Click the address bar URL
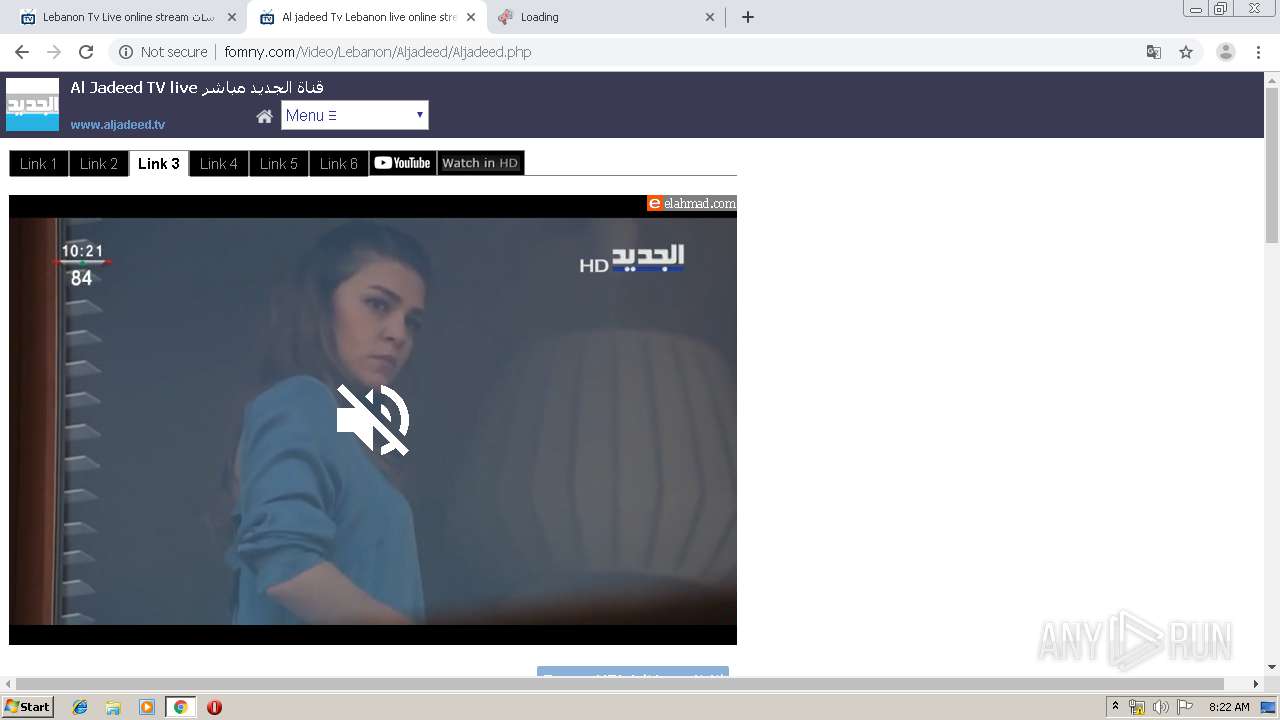1280x720 pixels. point(378,52)
